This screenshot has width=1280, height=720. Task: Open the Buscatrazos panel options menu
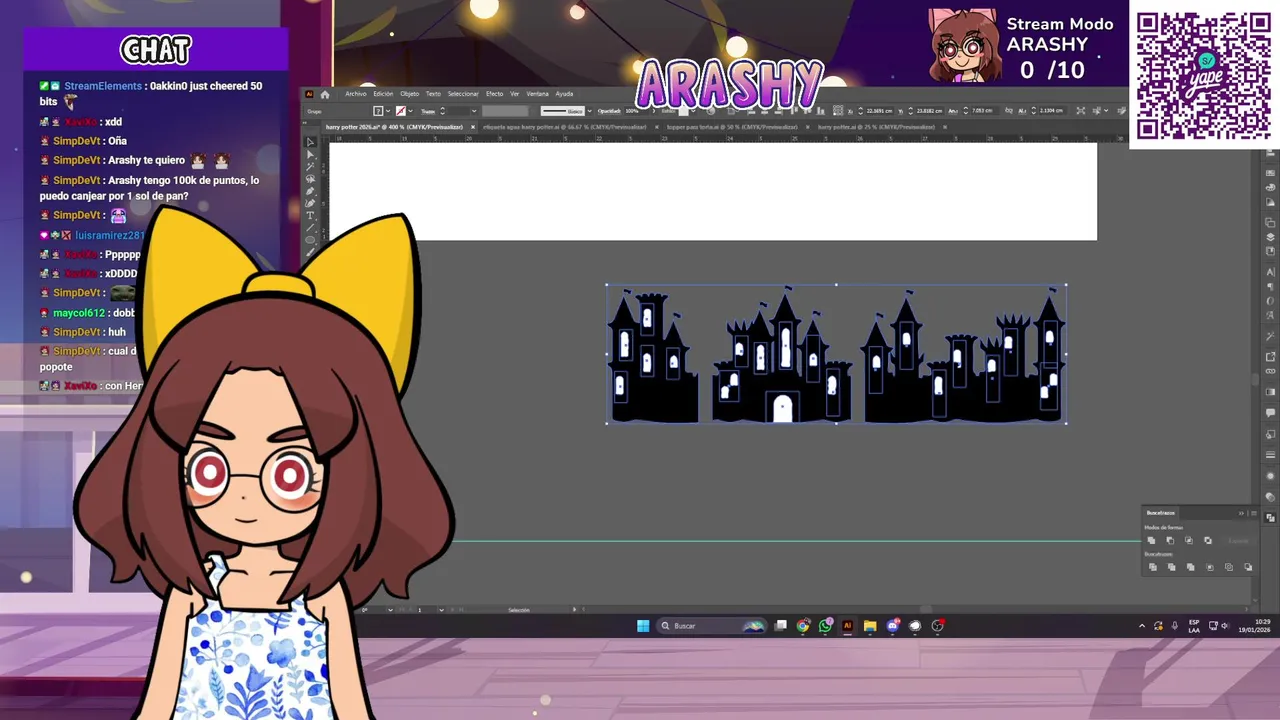pyautogui.click(x=1254, y=513)
